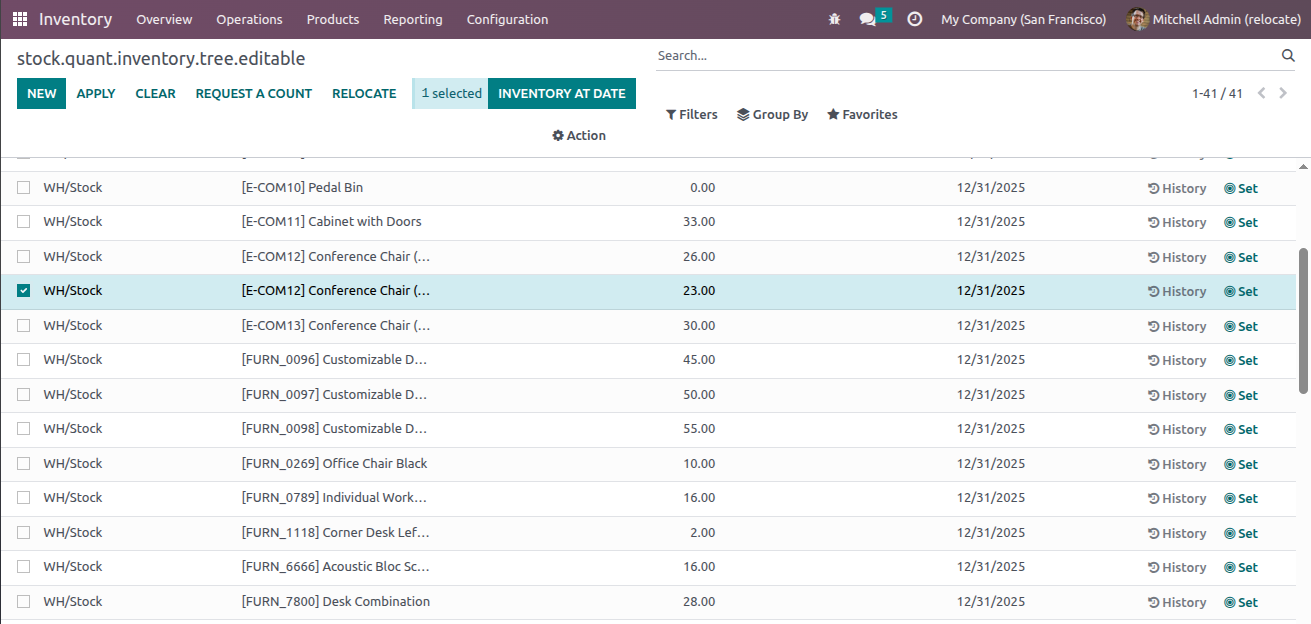Click the APPLY button
The width and height of the screenshot is (1311, 624).
click(96, 93)
